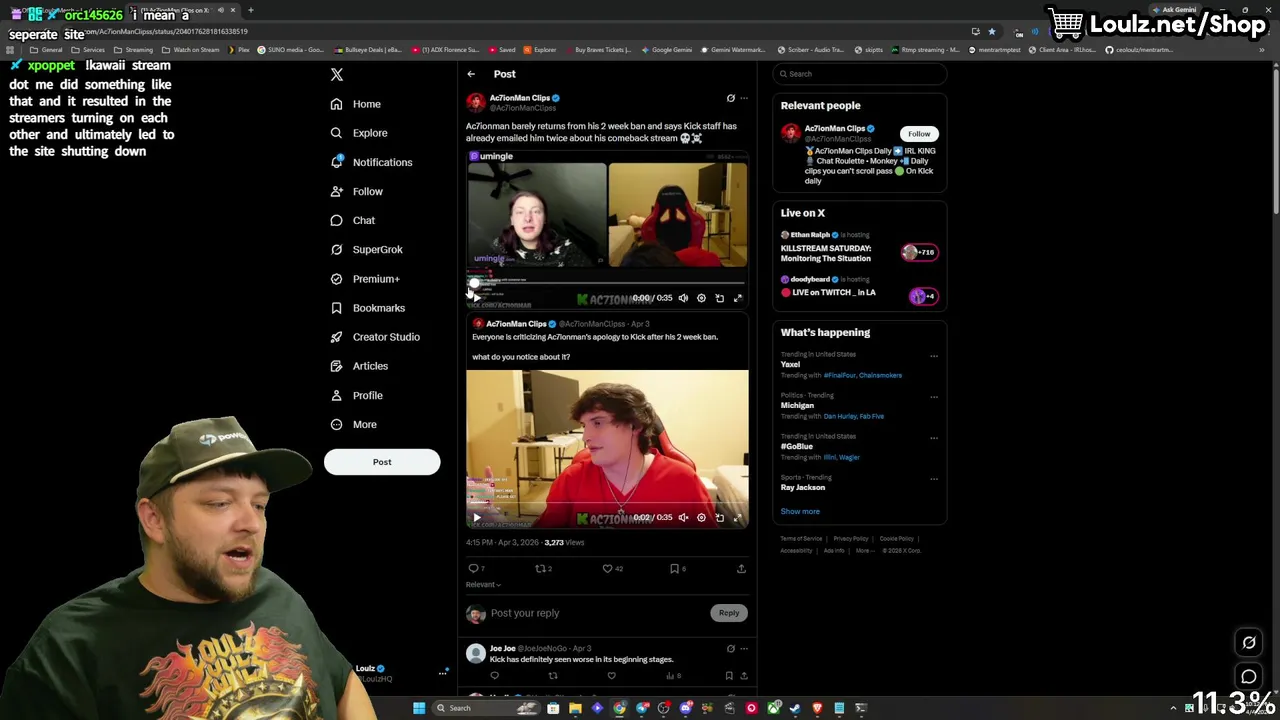Viewport: 1280px width, 720px height.
Task: Open options for Yaxel trend
Action: (x=934, y=355)
